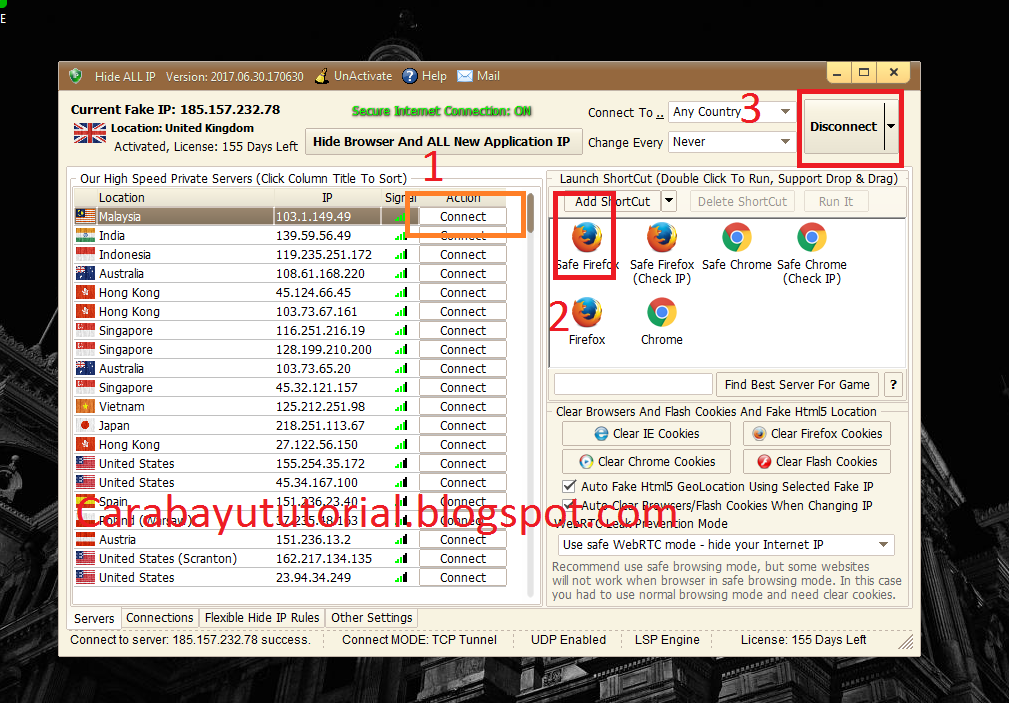The image size is (1009, 703).
Task: Open the Flexible Hide IP Rules tab
Action: tap(262, 617)
